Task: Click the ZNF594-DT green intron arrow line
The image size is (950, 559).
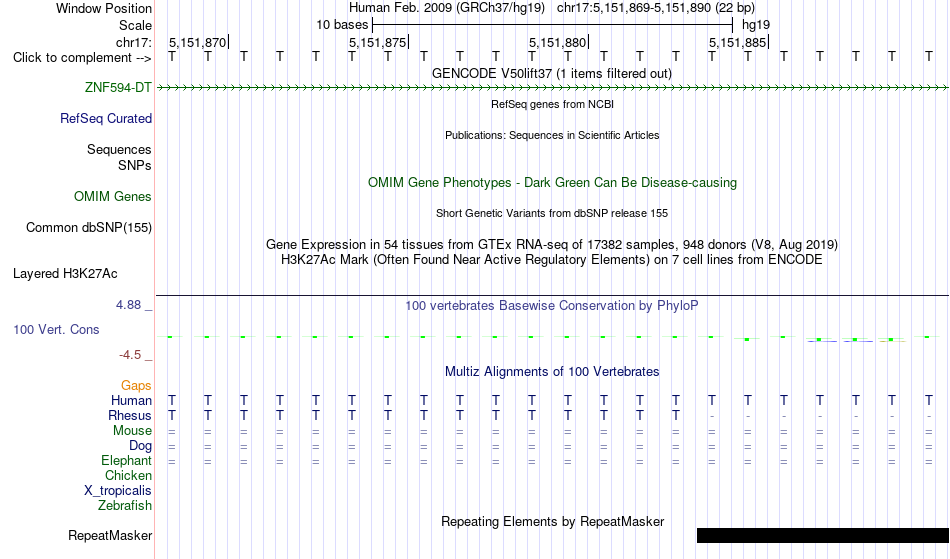Action: (553, 88)
